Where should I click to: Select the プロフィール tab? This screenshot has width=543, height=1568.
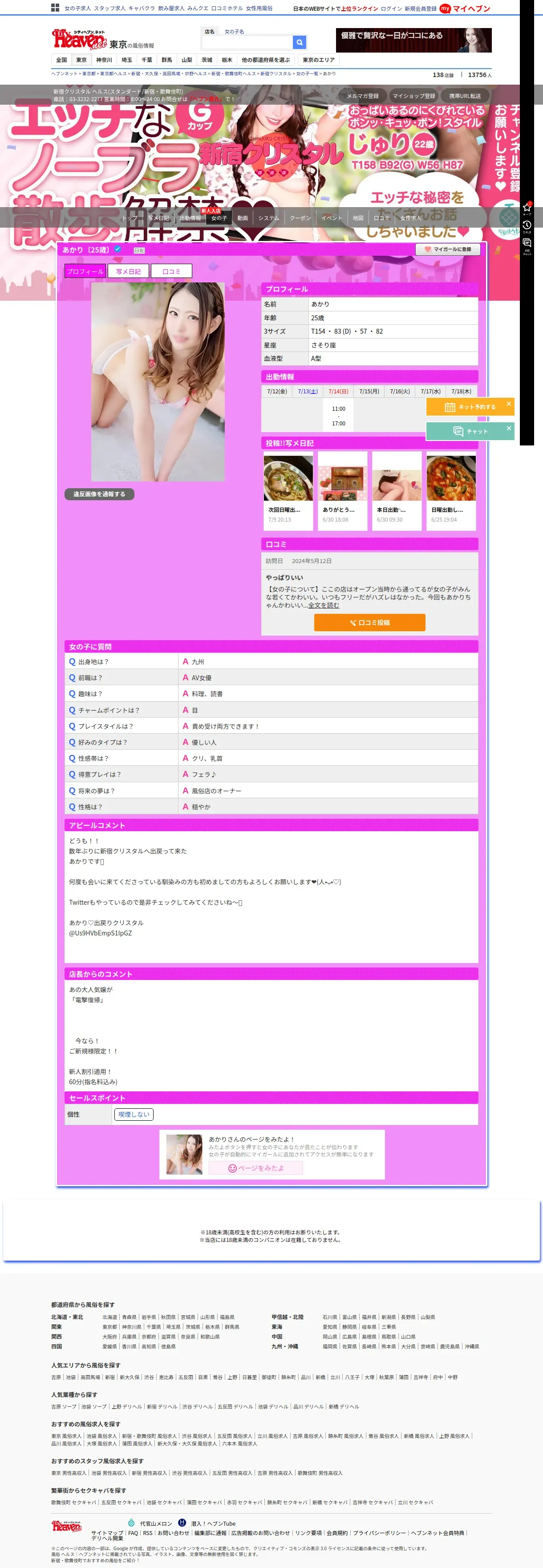click(85, 271)
